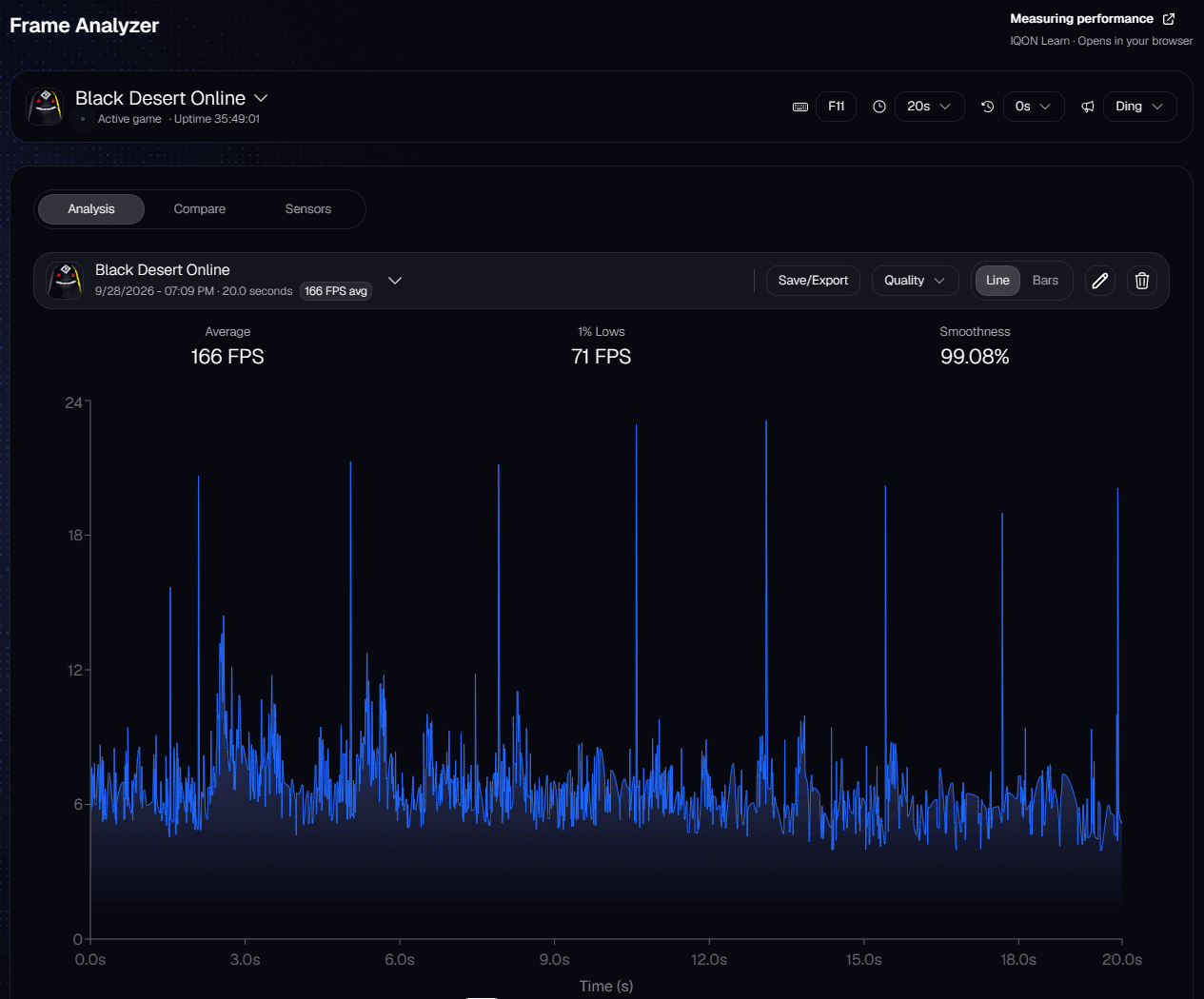Switch to the Sensors tab
Viewport: 1204px width, 999px height.
point(308,209)
